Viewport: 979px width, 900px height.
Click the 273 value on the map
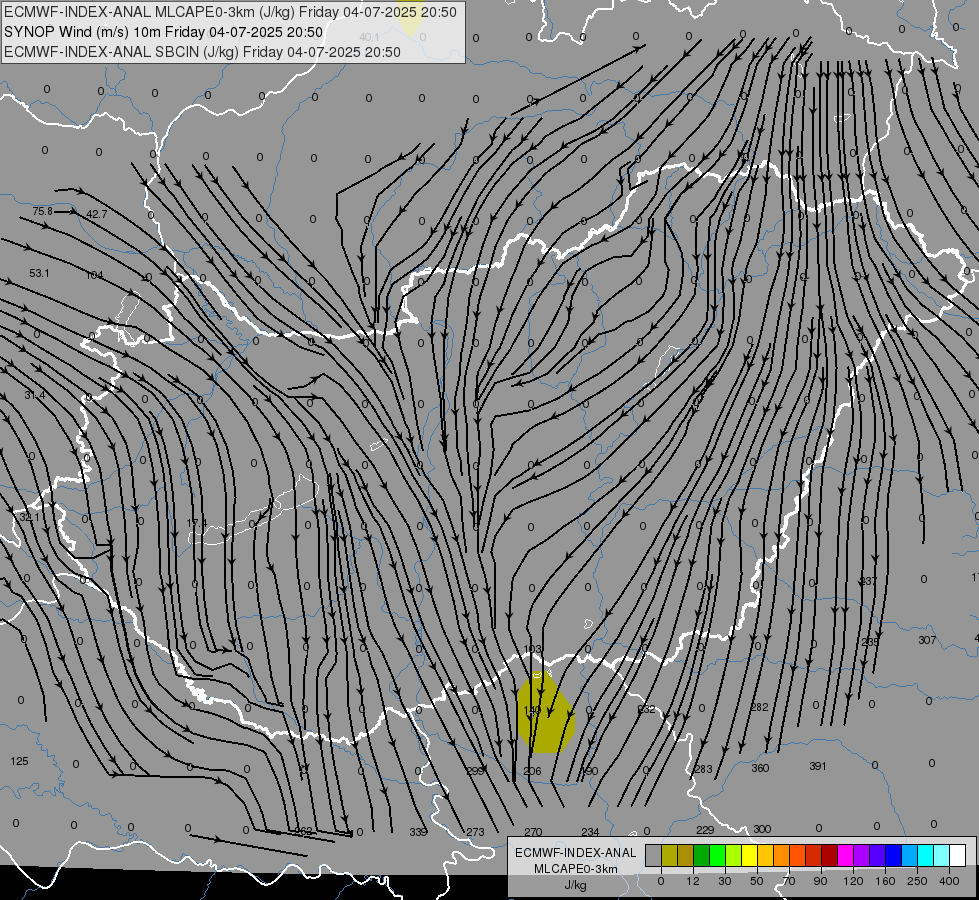coord(475,832)
